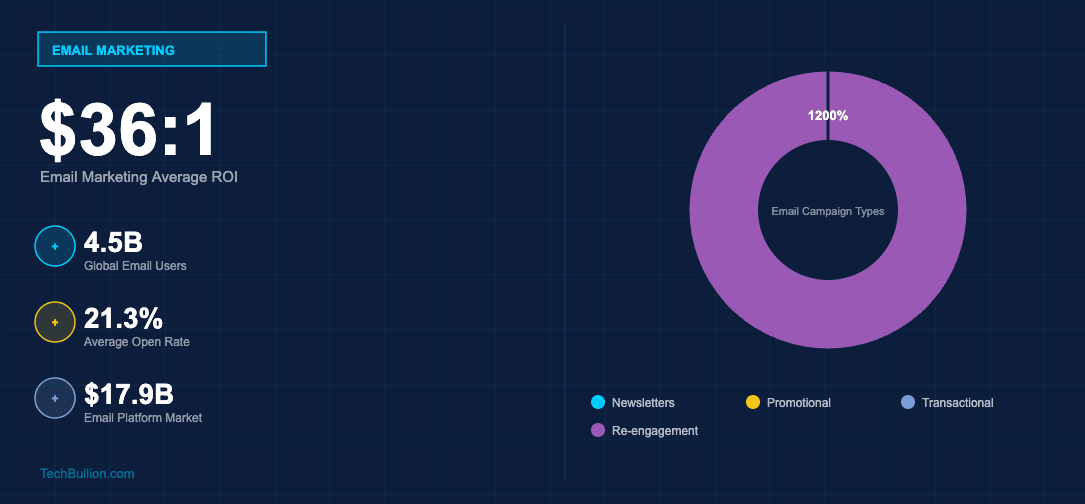The height and width of the screenshot is (504, 1085).
Task: Open the TechBullion.com link
Action: pyautogui.click(x=87, y=473)
